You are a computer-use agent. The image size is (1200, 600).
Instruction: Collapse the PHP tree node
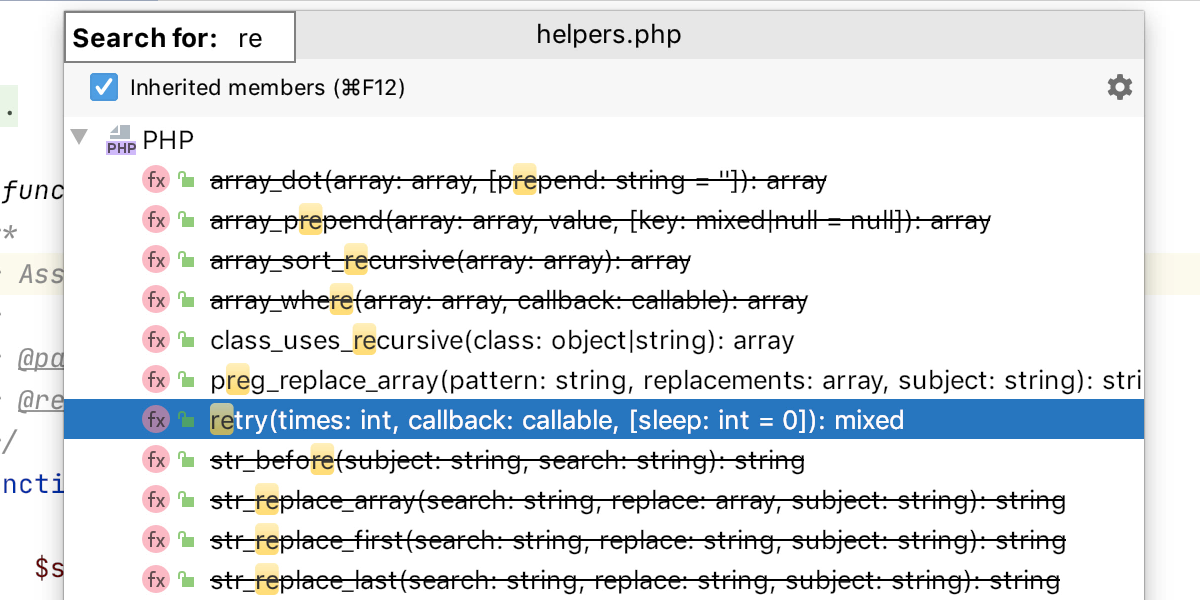point(80,136)
